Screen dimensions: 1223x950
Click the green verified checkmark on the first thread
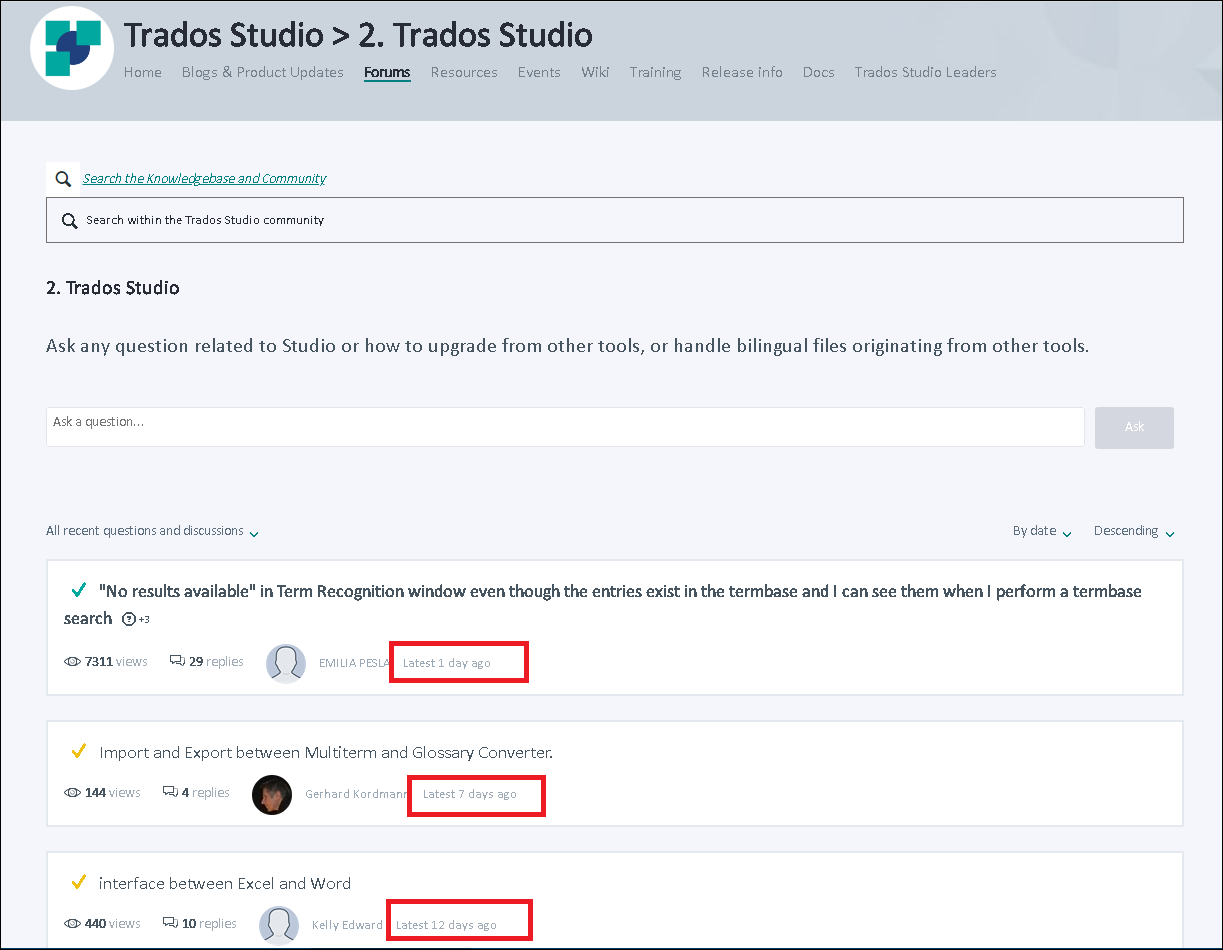click(x=80, y=590)
